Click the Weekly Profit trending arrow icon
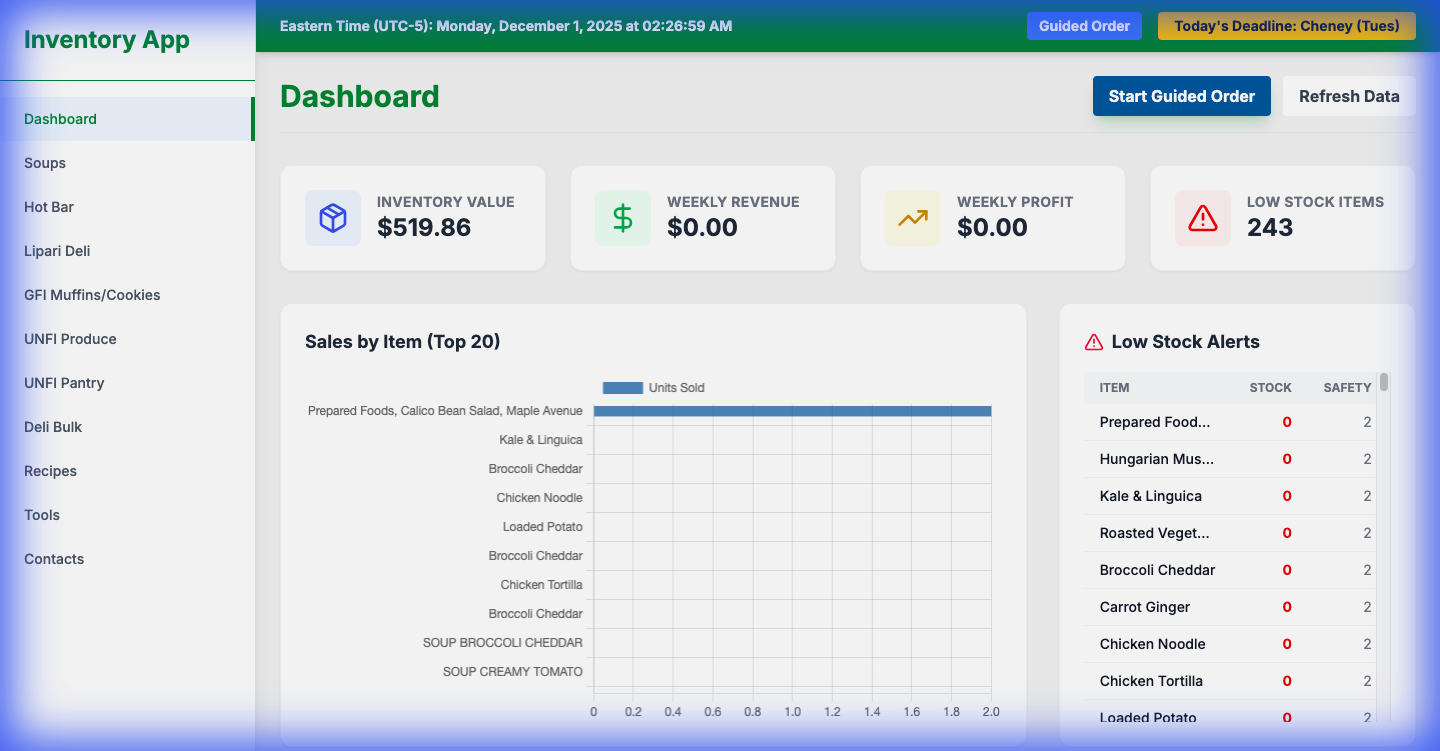Screen dimensions: 1440x751 tap(912, 218)
